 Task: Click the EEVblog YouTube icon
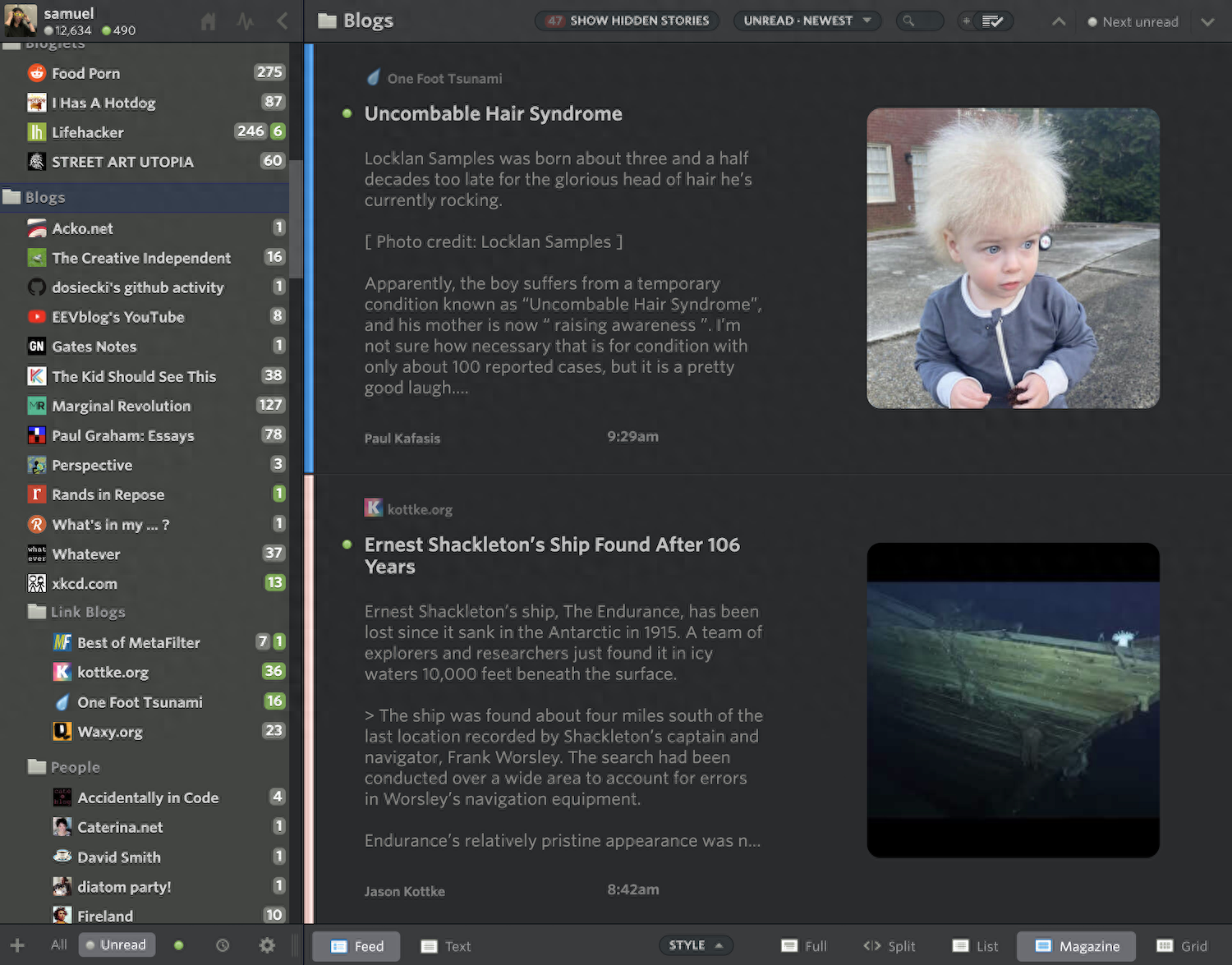pos(37,317)
